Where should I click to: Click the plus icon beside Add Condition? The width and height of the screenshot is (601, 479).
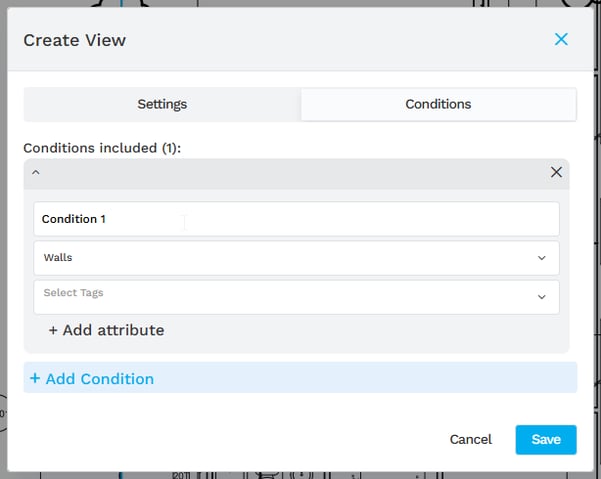pyautogui.click(x=35, y=379)
